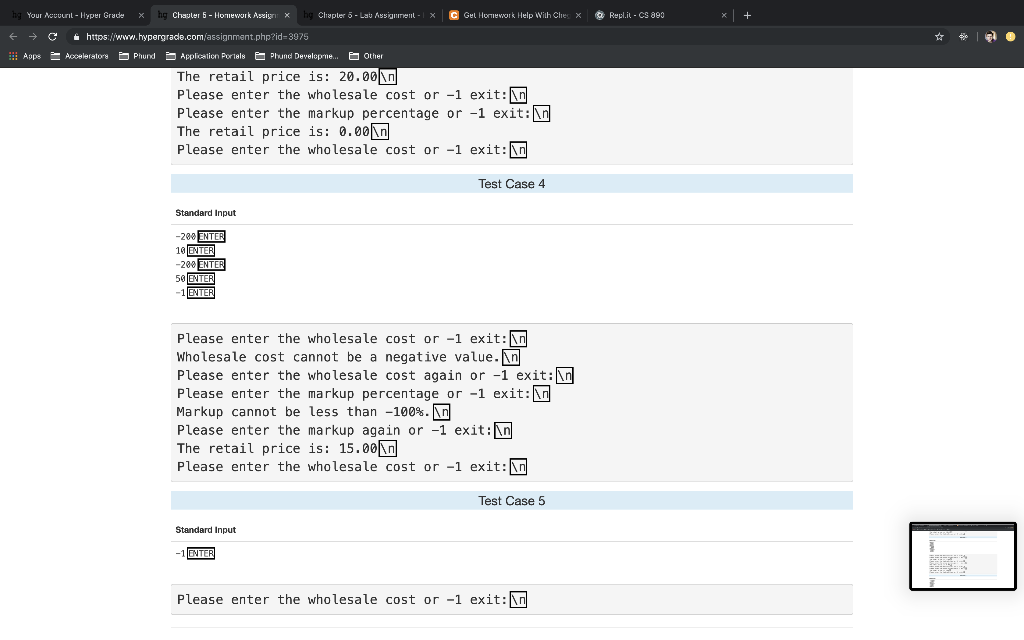This screenshot has height=640, width=1024.
Task: Click the Chegg favicon on its tab
Action: 455,15
